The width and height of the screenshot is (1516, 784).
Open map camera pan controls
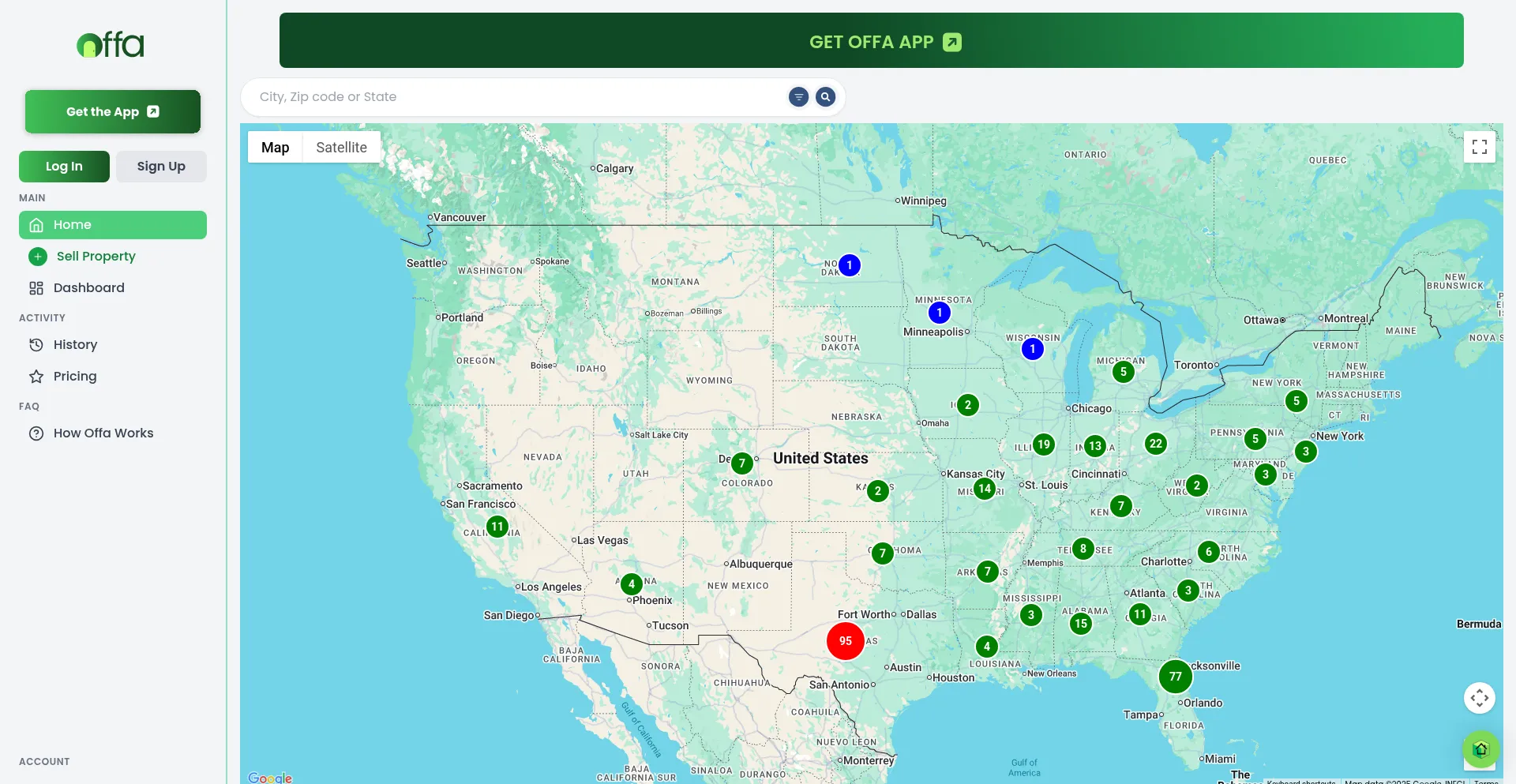click(x=1479, y=698)
